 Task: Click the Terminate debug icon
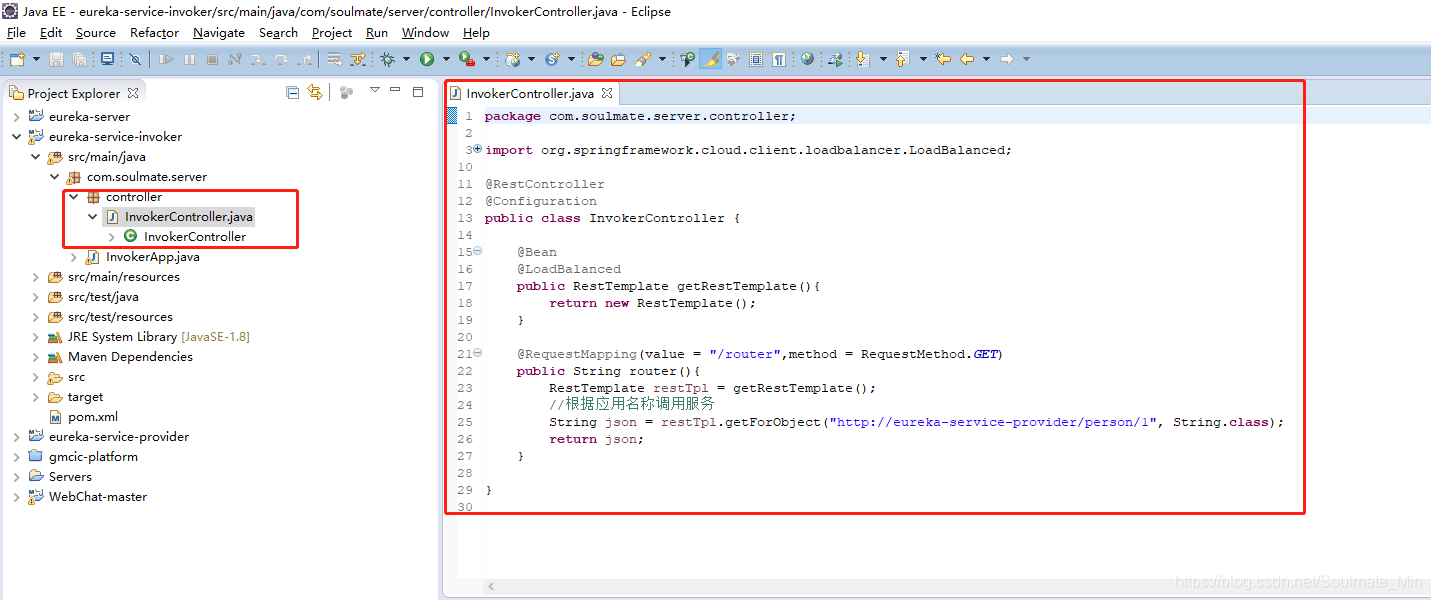[213, 60]
